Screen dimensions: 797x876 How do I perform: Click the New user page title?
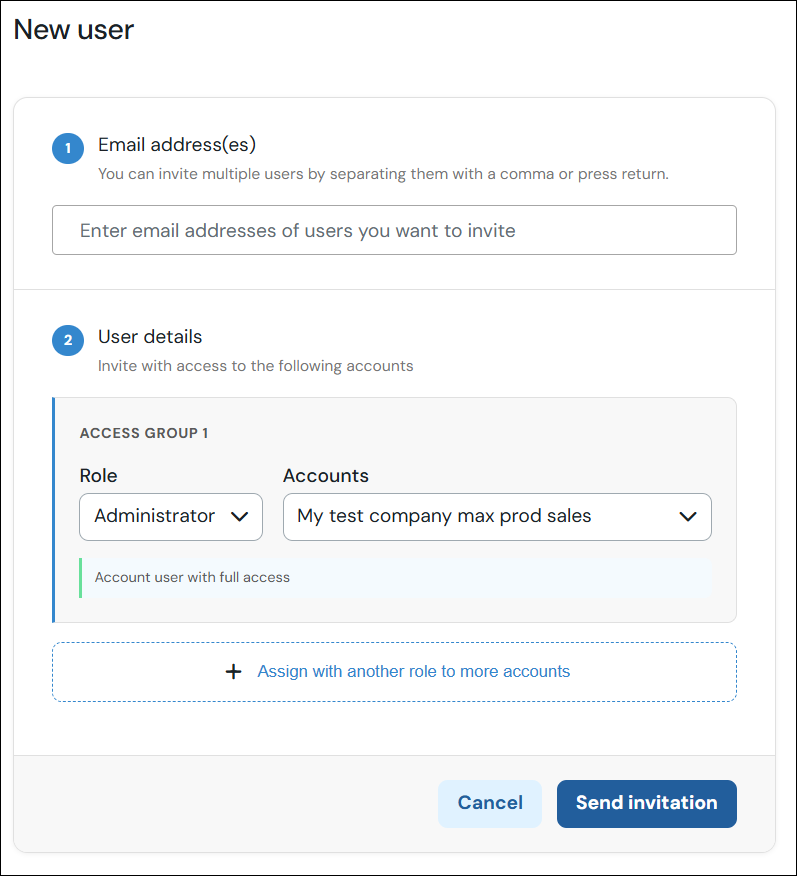[74, 30]
